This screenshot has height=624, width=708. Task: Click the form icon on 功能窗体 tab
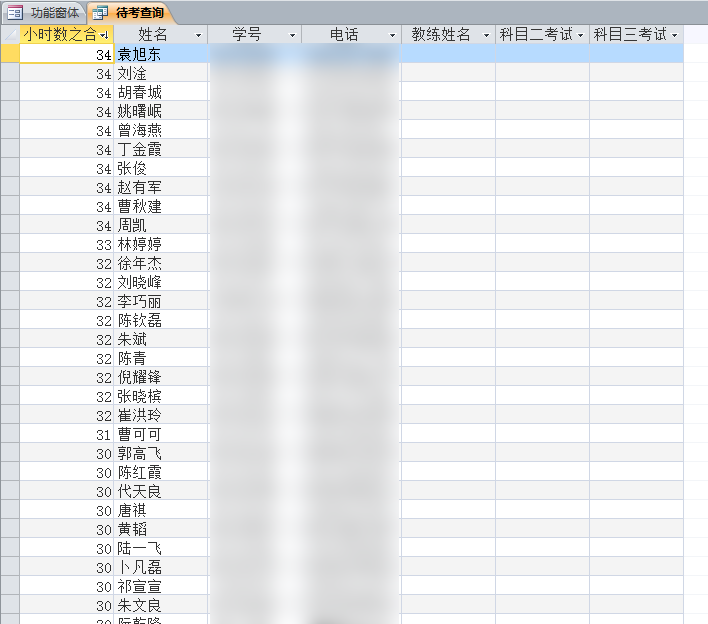coord(15,13)
